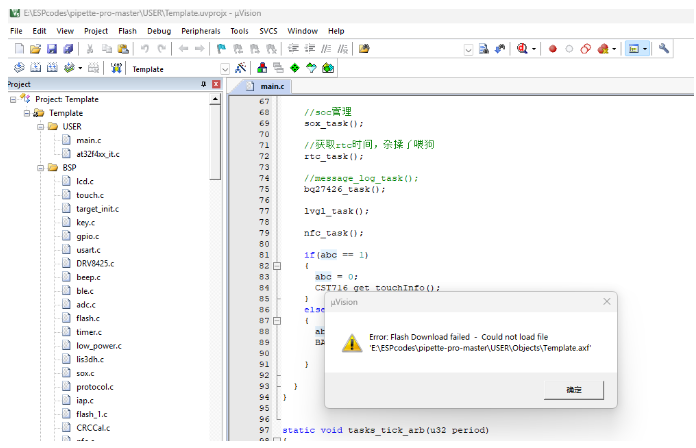Select DRV8425.c file

pos(95,263)
